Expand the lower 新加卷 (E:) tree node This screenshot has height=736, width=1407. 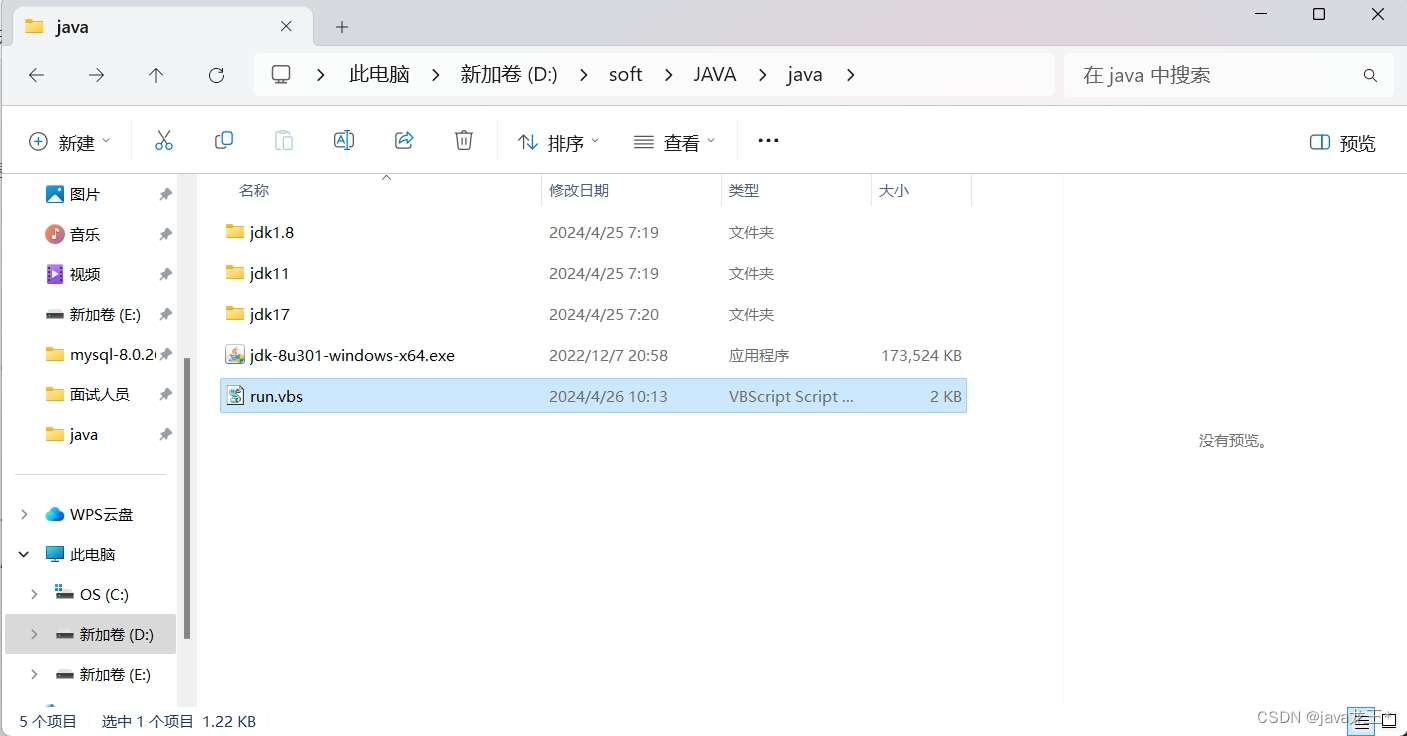click(34, 674)
